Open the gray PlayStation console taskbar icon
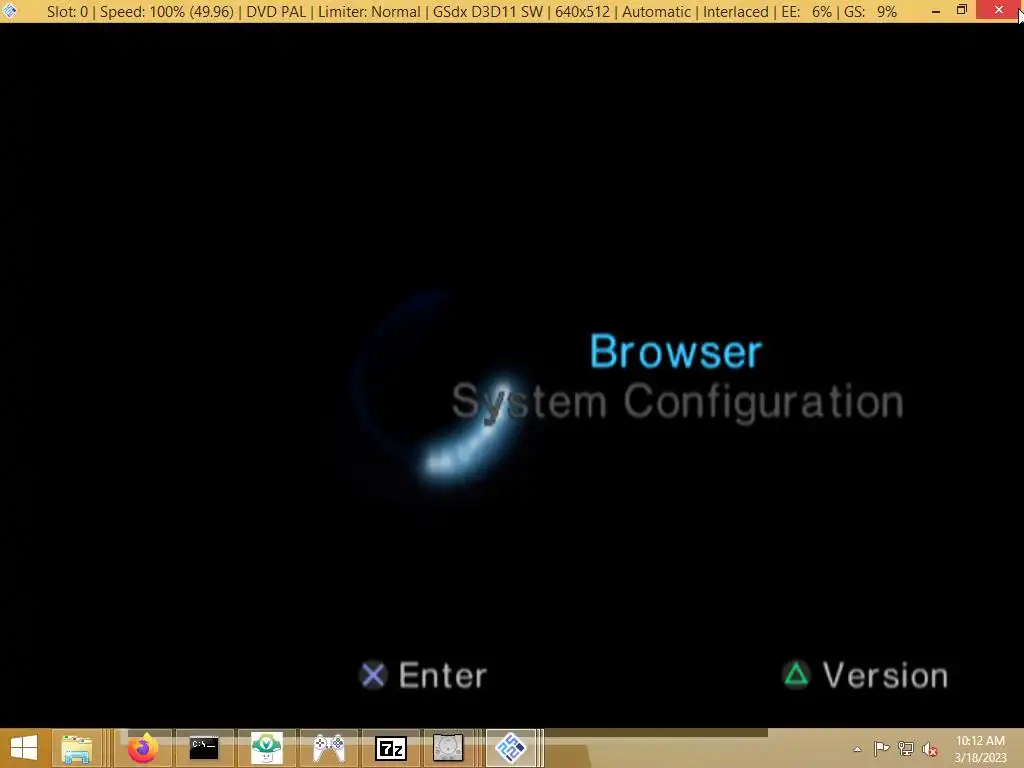The width and height of the screenshot is (1024, 768). pyautogui.click(x=448, y=748)
